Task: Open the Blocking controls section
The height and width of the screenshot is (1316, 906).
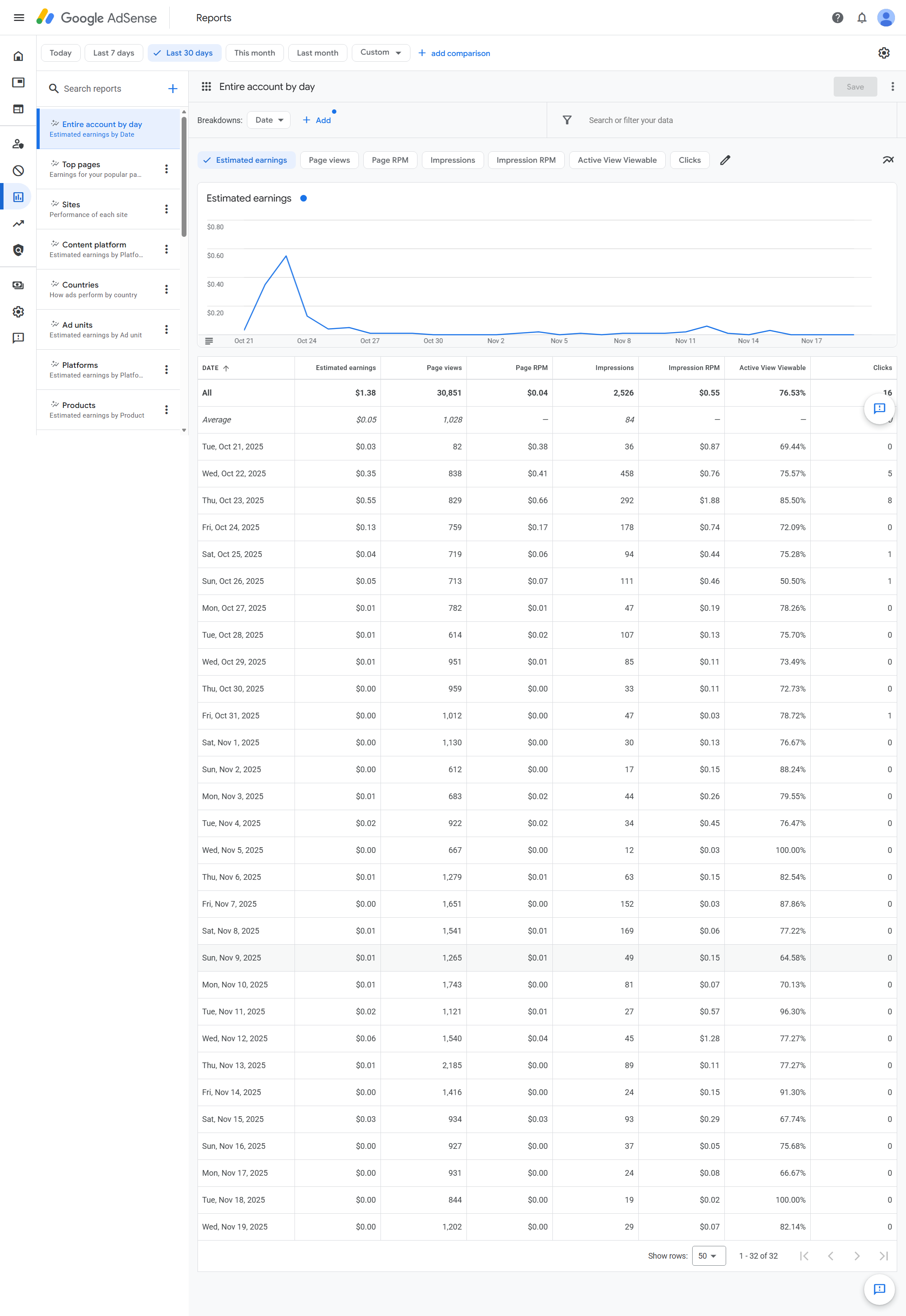Action: coord(18,170)
